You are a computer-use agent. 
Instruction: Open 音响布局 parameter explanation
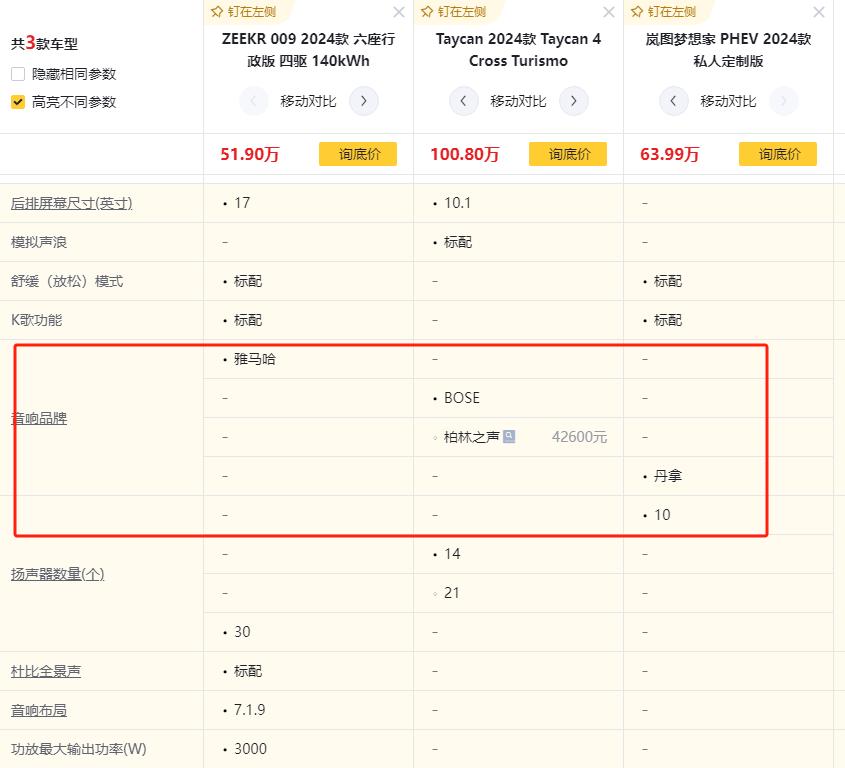39,710
